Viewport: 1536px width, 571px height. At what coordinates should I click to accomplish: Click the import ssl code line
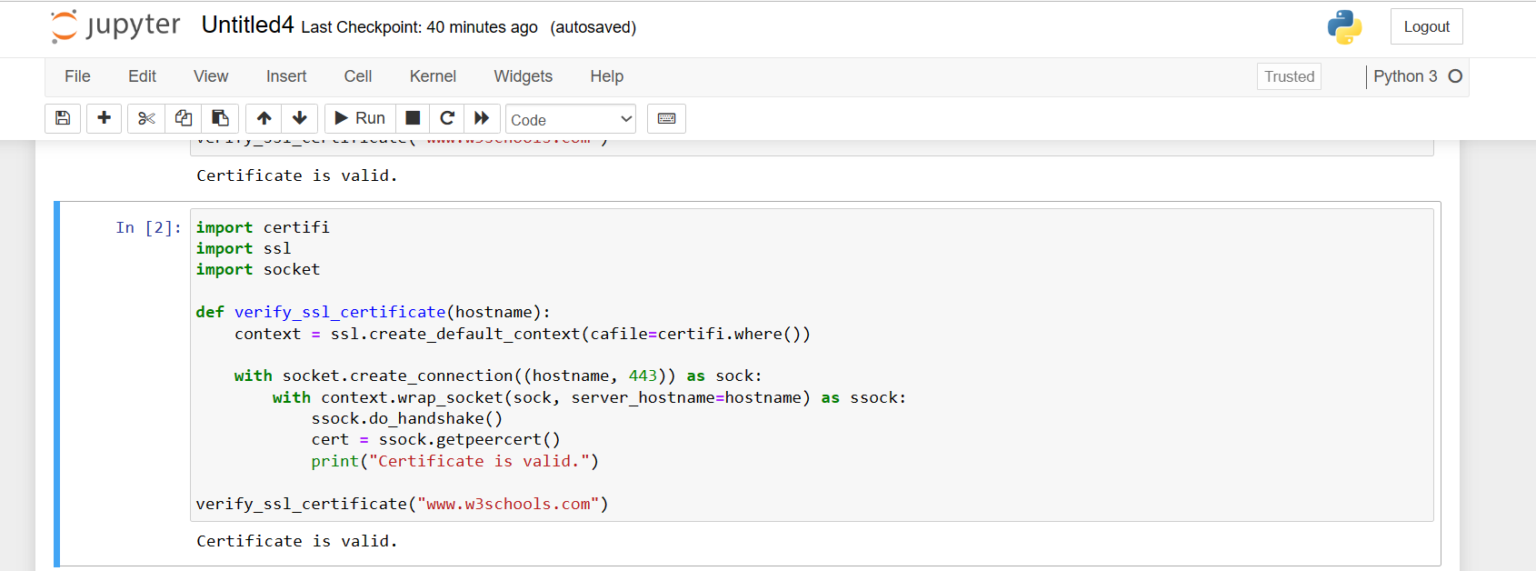pyautogui.click(x=244, y=249)
